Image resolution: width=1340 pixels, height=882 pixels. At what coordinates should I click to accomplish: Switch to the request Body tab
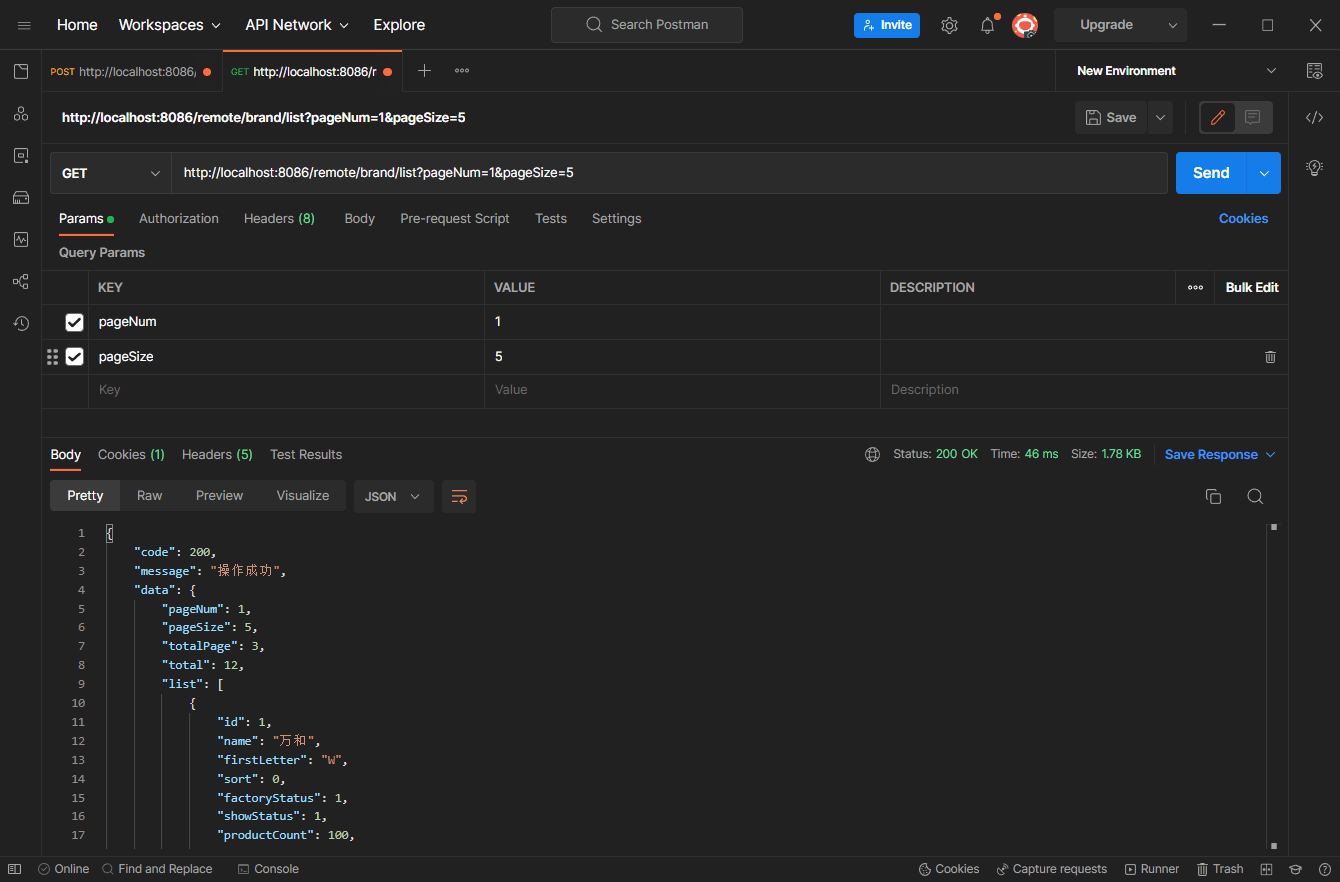tap(360, 218)
